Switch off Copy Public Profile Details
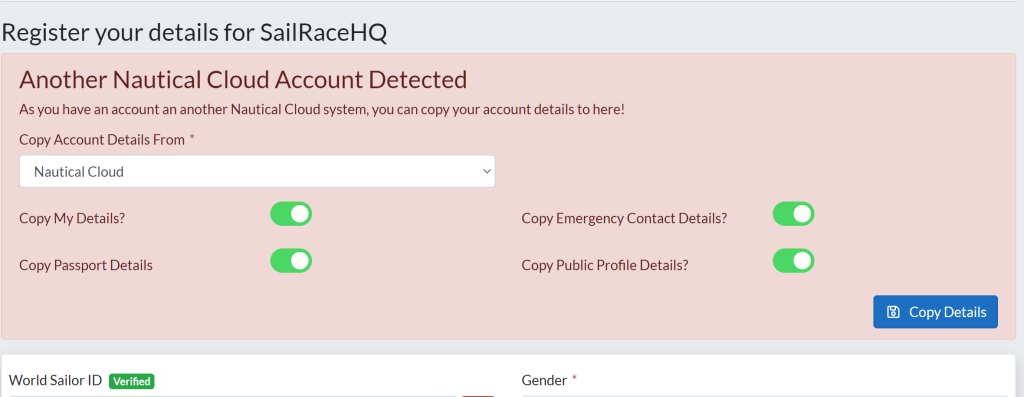 click(793, 261)
